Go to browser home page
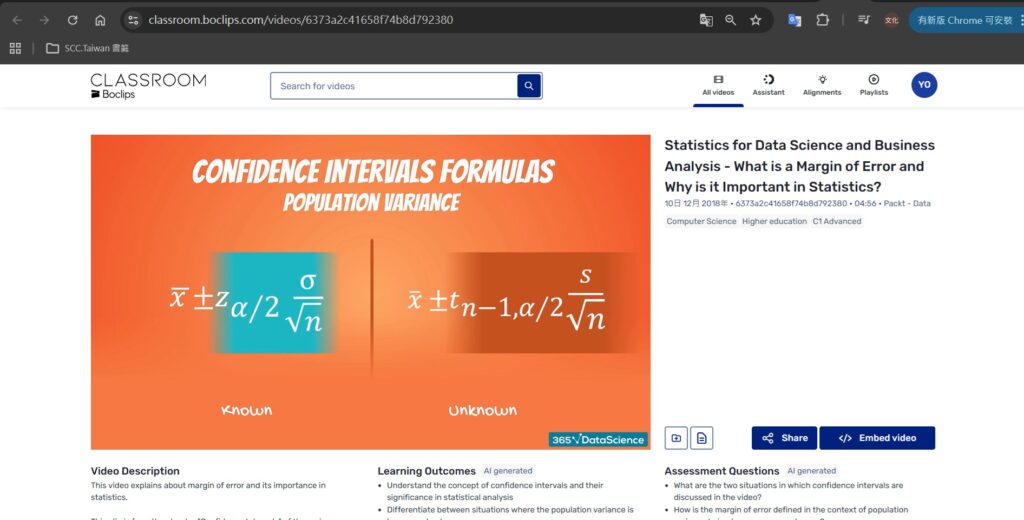 pos(100,20)
